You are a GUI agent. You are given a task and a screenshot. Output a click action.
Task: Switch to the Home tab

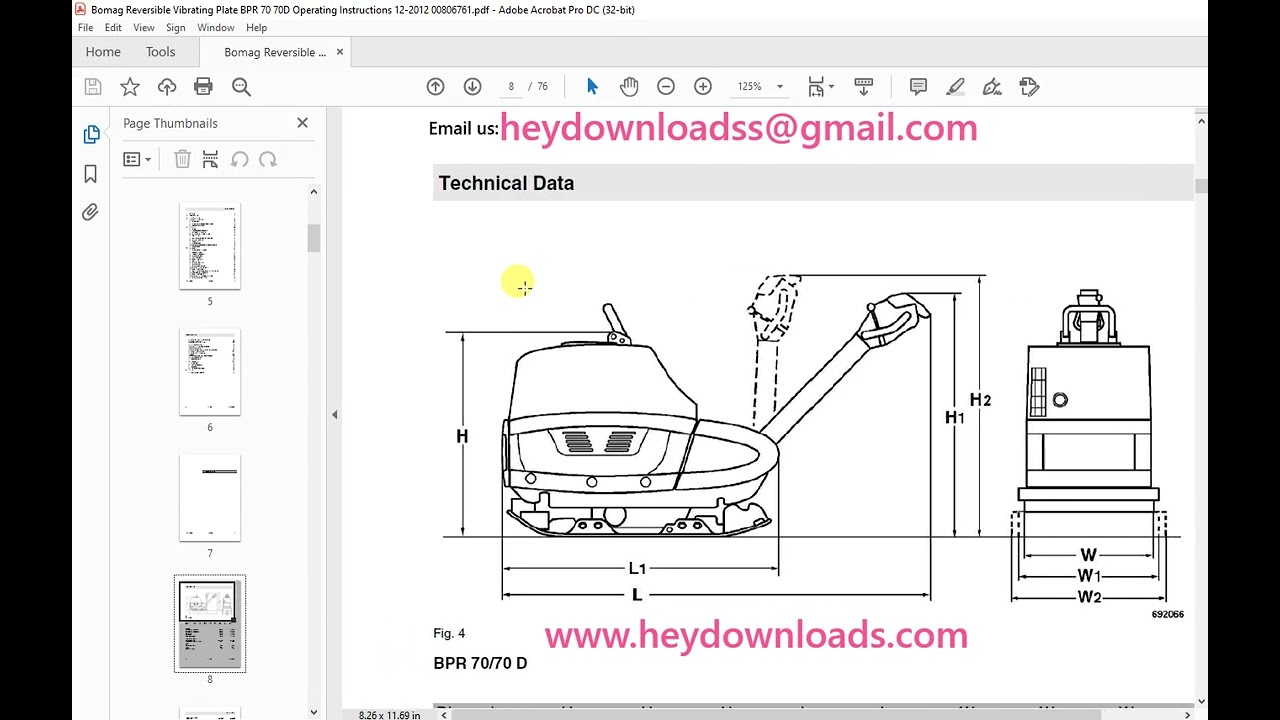[x=103, y=52]
